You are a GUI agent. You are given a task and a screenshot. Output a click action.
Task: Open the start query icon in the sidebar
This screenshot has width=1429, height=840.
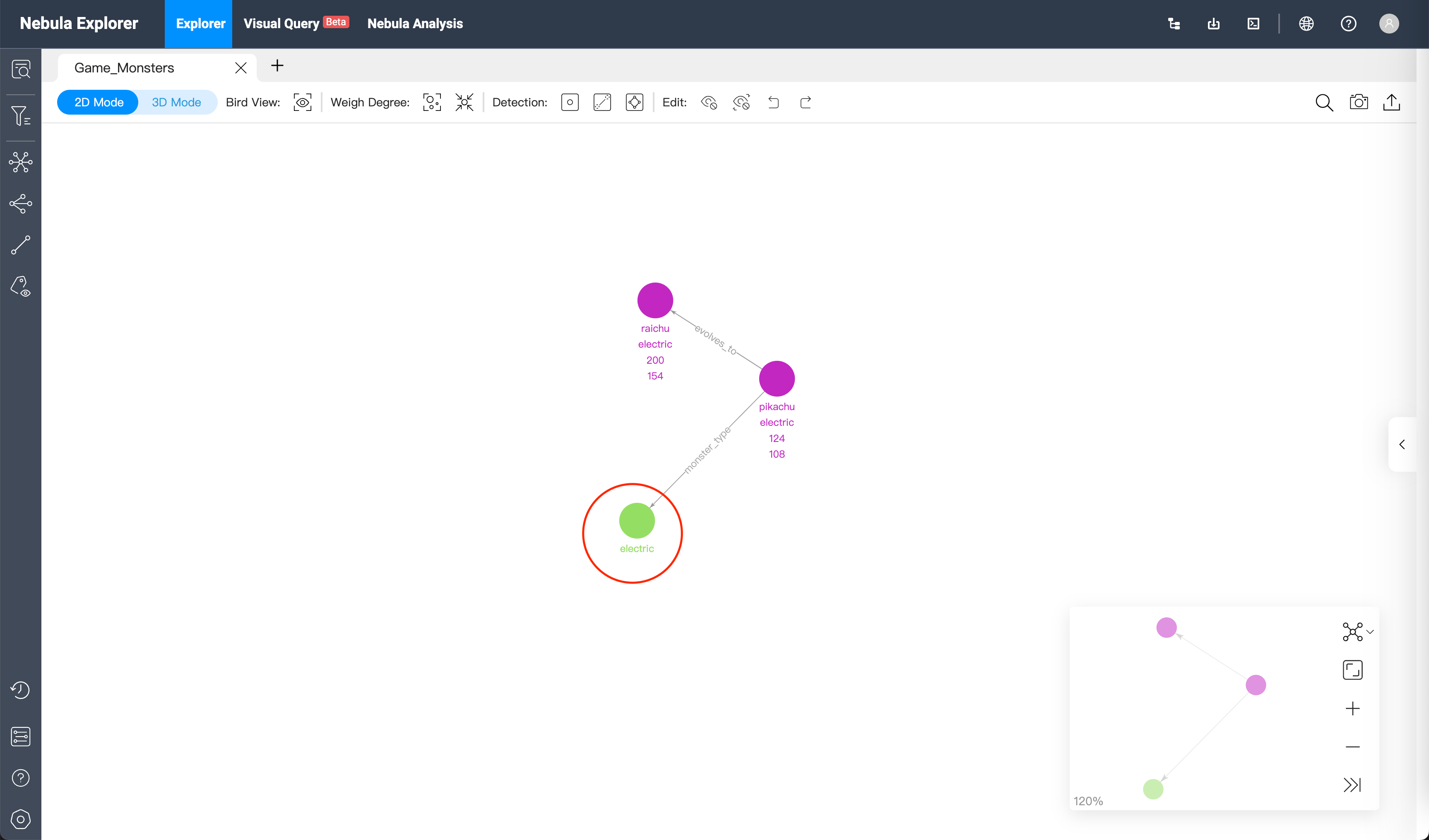click(x=21, y=69)
